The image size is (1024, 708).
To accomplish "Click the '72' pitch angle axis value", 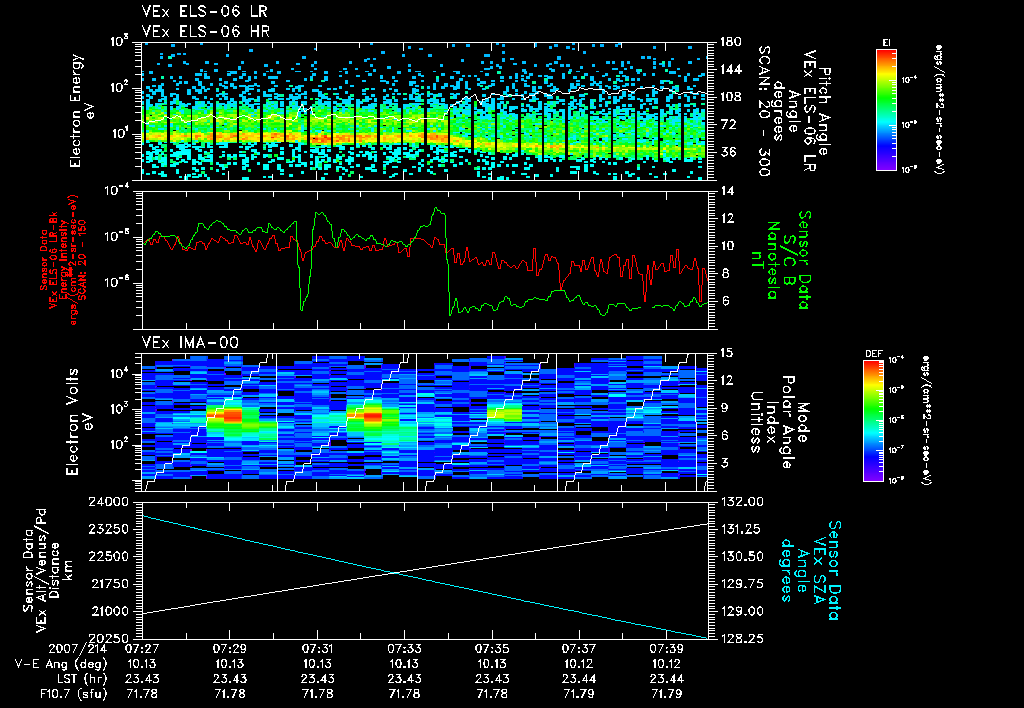I will coord(727,125).
